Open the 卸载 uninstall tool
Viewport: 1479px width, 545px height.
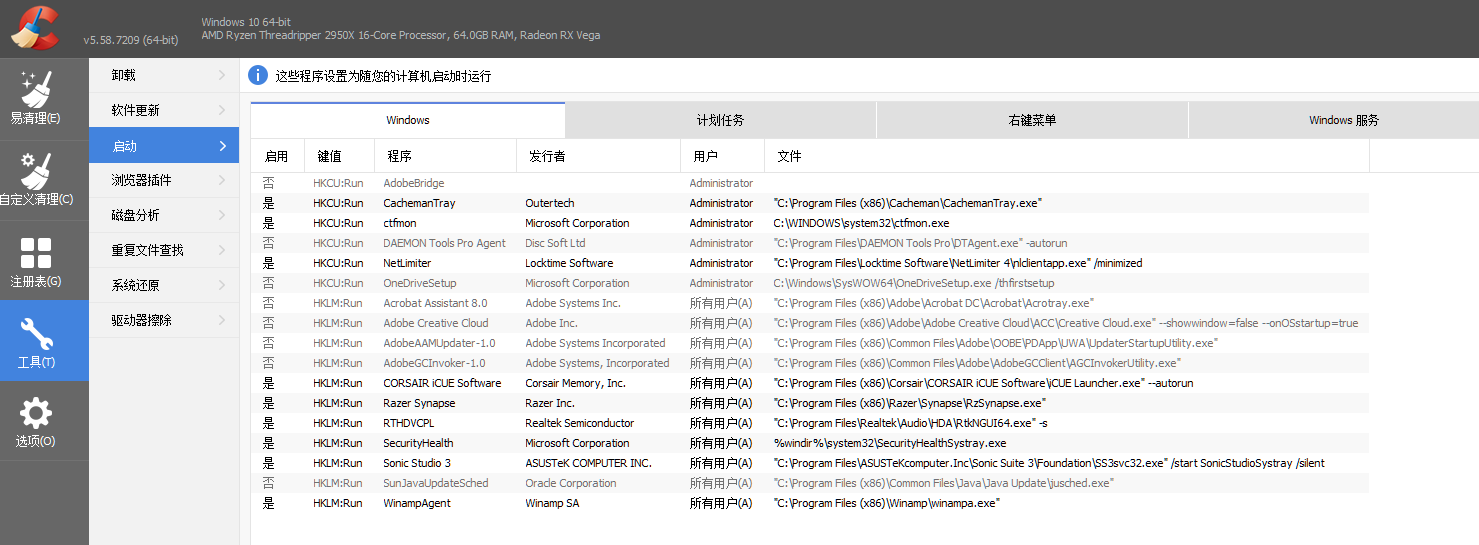point(164,75)
